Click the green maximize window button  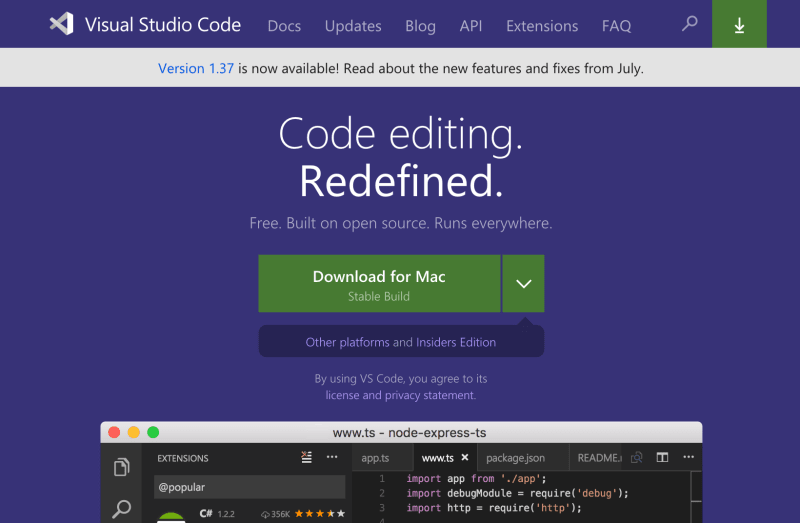point(153,433)
